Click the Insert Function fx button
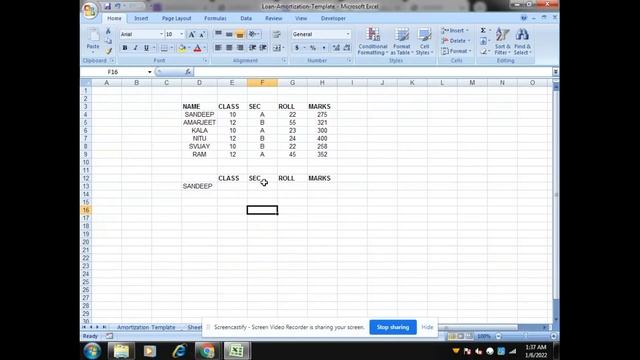640x360 pixels. (x=188, y=72)
